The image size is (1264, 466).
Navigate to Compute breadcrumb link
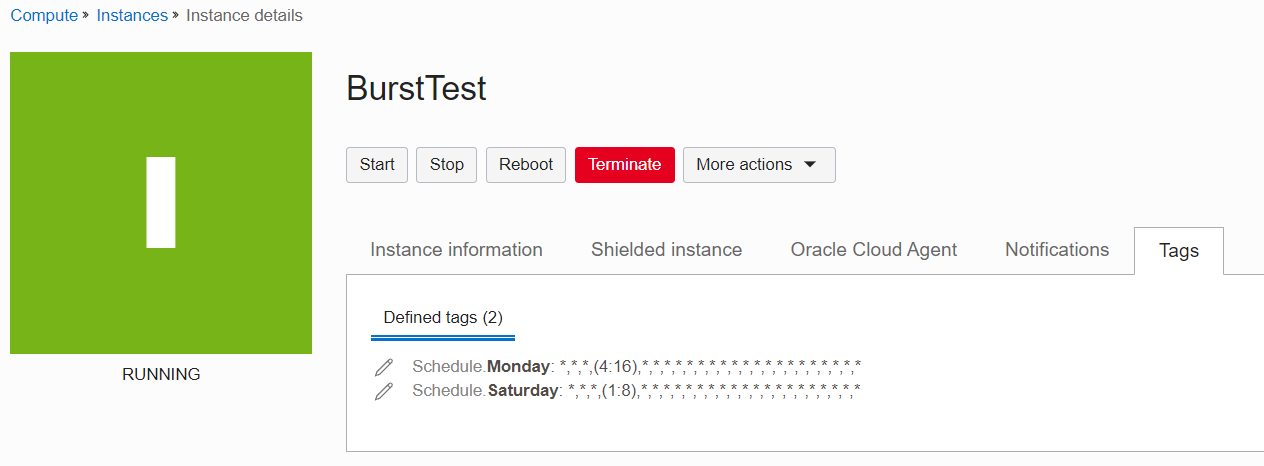[x=44, y=16]
